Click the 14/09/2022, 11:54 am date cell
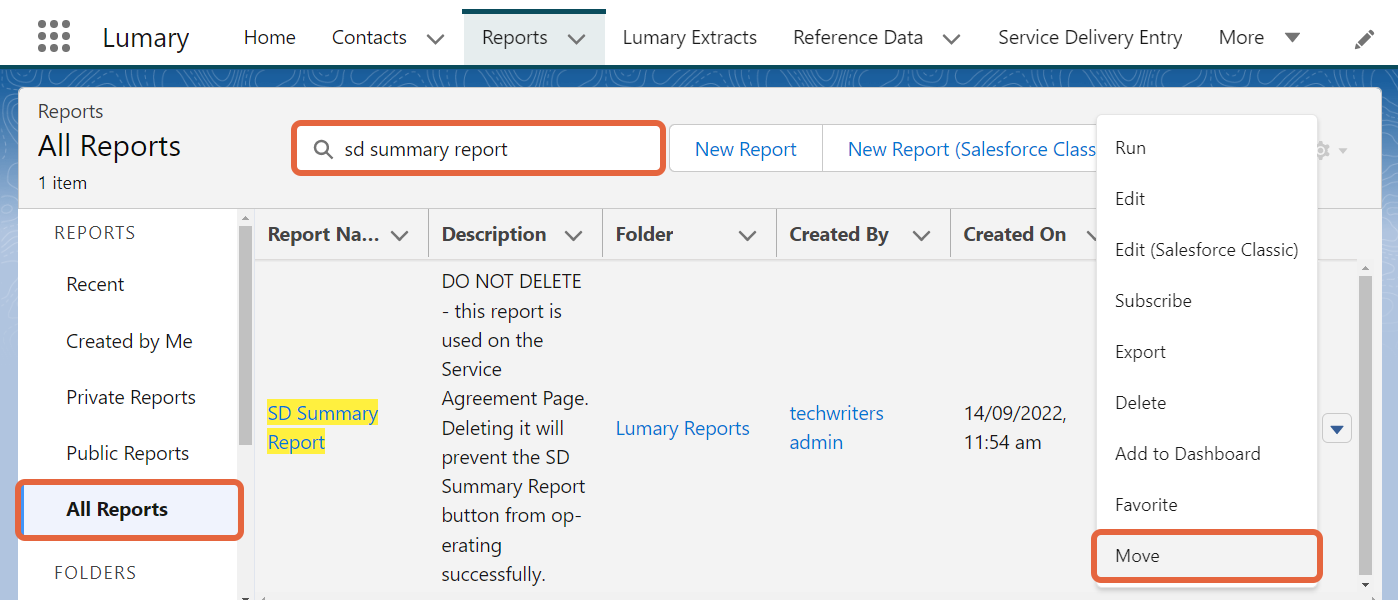The height and width of the screenshot is (600, 1398). 1015,428
